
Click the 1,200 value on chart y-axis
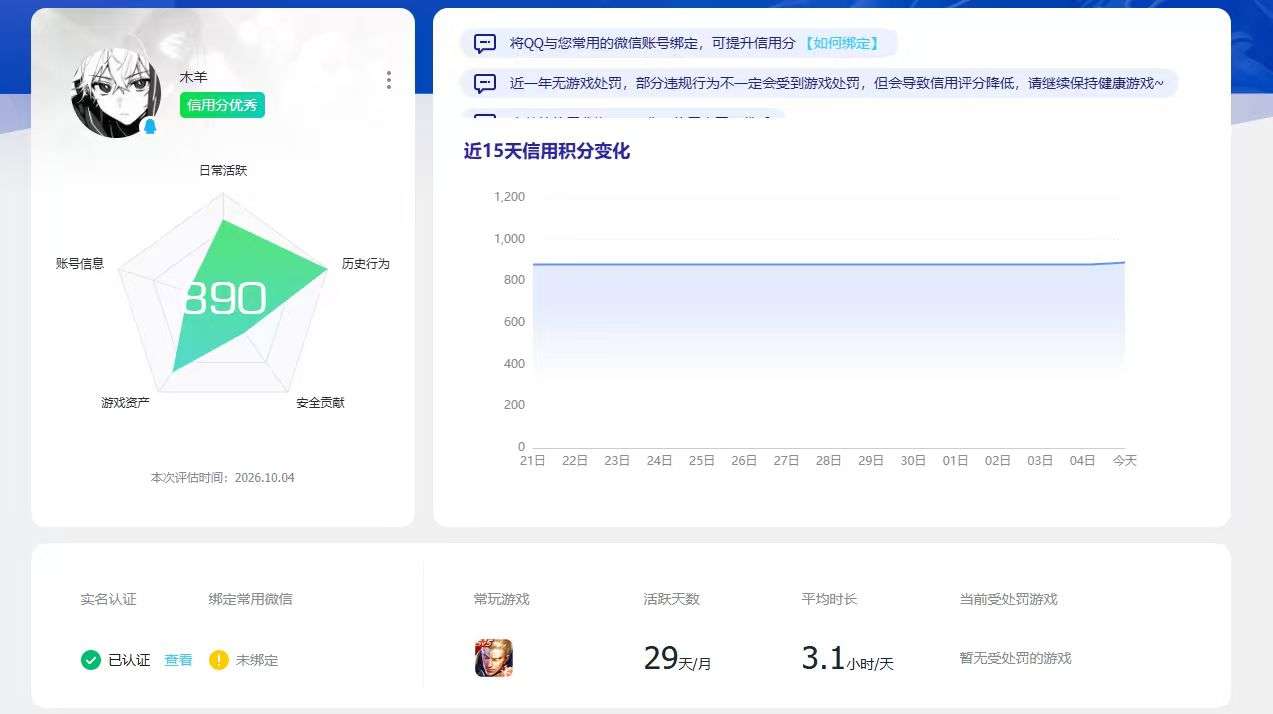pos(509,197)
